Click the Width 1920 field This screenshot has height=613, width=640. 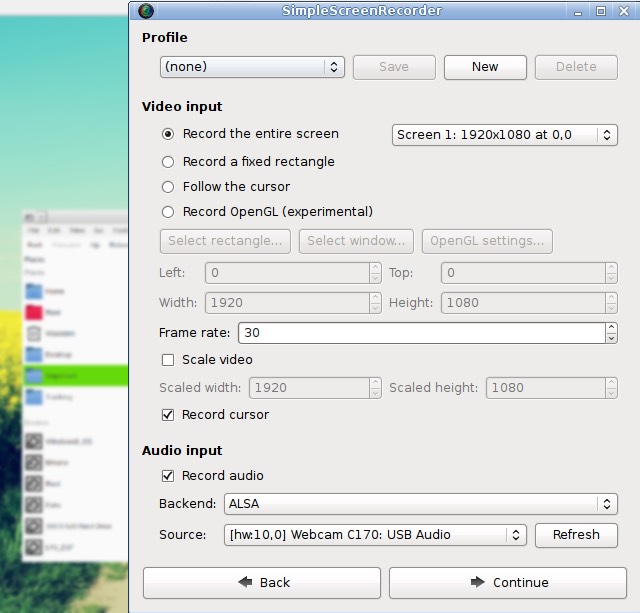pyautogui.click(x=288, y=303)
